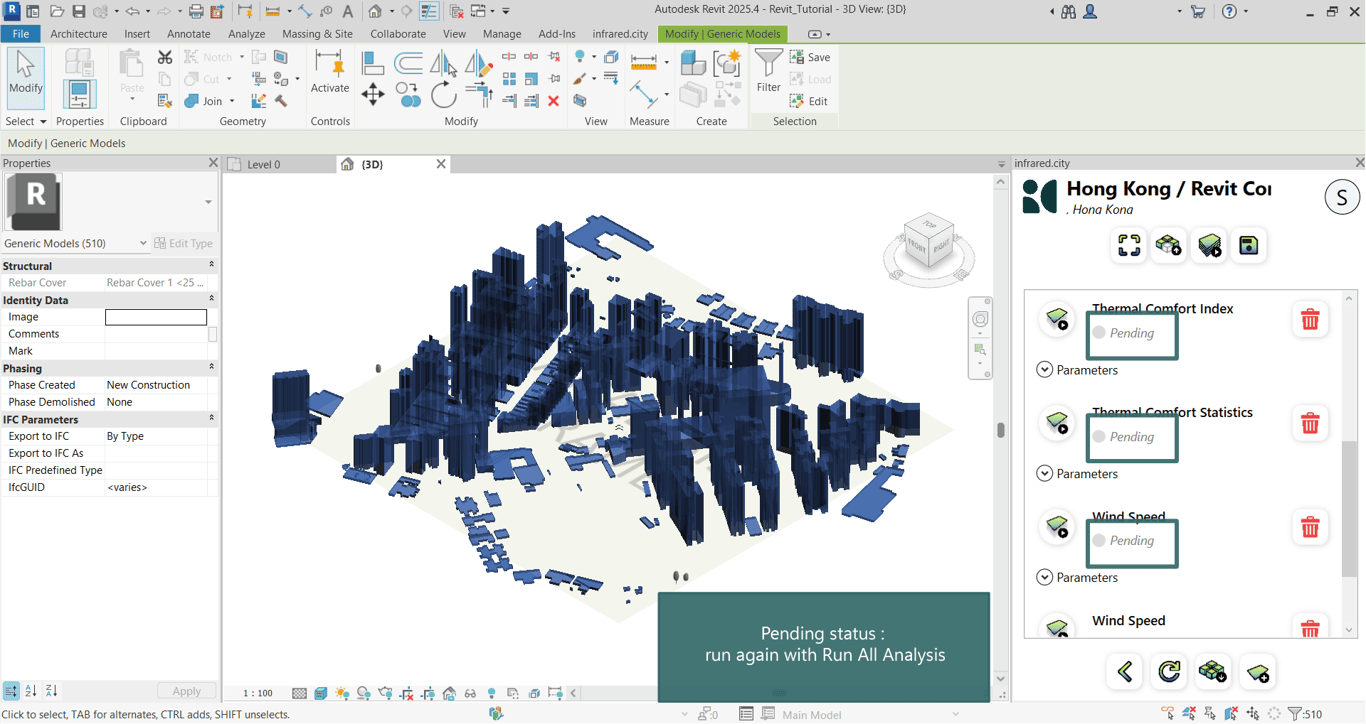Edit the saved selection set
The width and height of the screenshot is (1366, 724).
pos(810,101)
